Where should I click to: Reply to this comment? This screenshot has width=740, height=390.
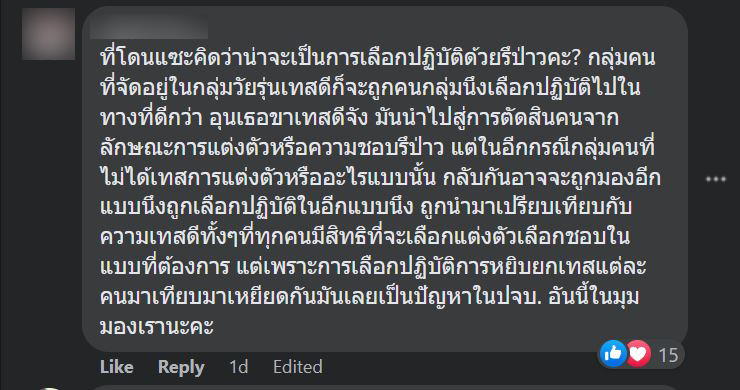(181, 367)
